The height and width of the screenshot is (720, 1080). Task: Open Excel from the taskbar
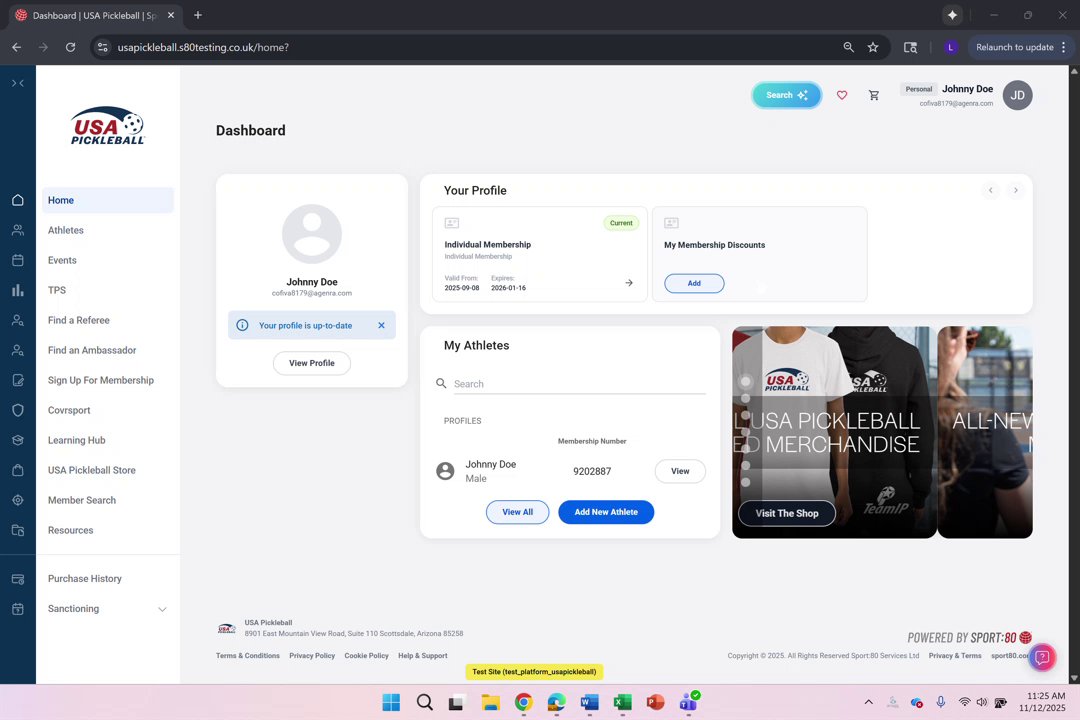(x=622, y=702)
